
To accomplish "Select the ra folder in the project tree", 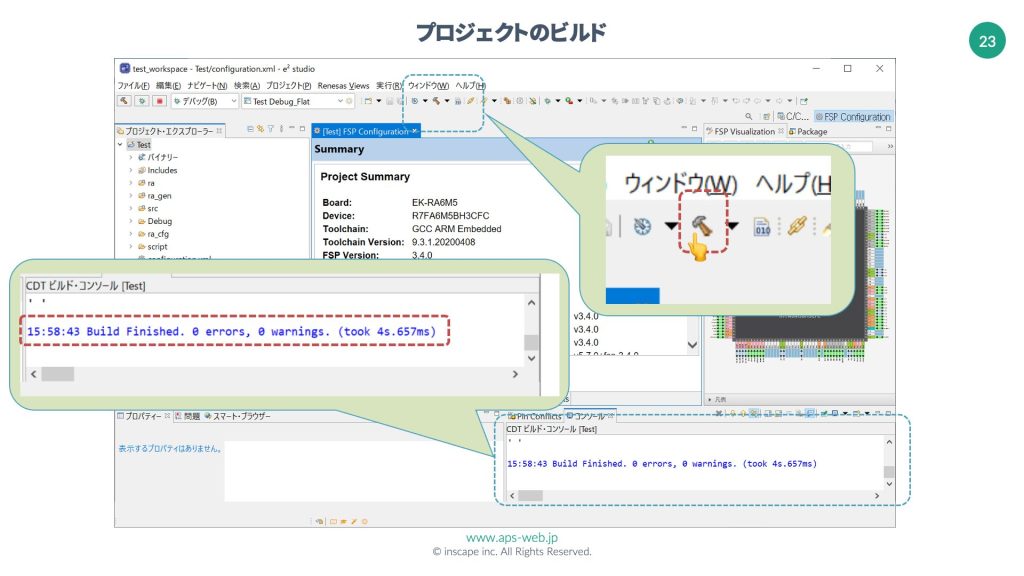I will [x=146, y=183].
